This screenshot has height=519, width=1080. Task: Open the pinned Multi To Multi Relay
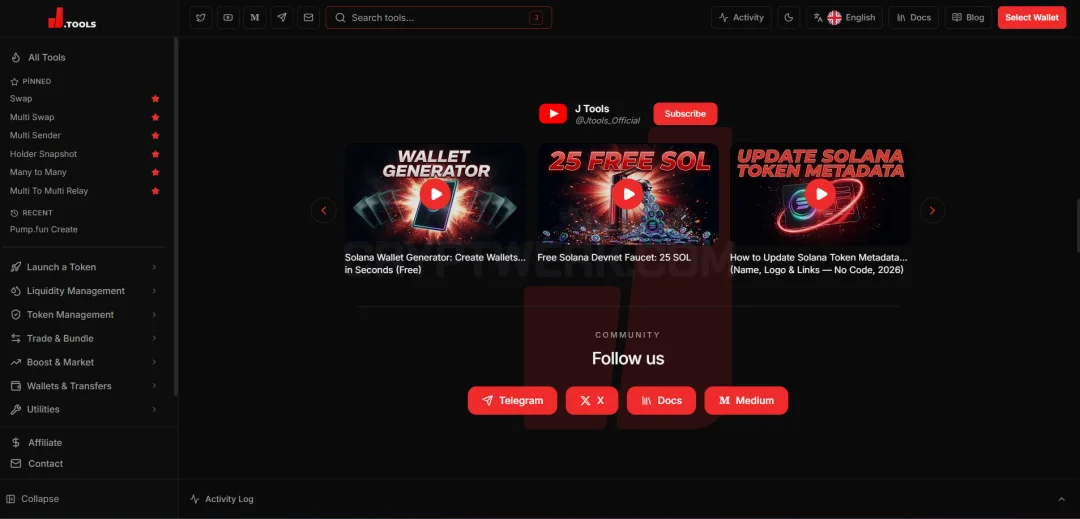pos(49,191)
